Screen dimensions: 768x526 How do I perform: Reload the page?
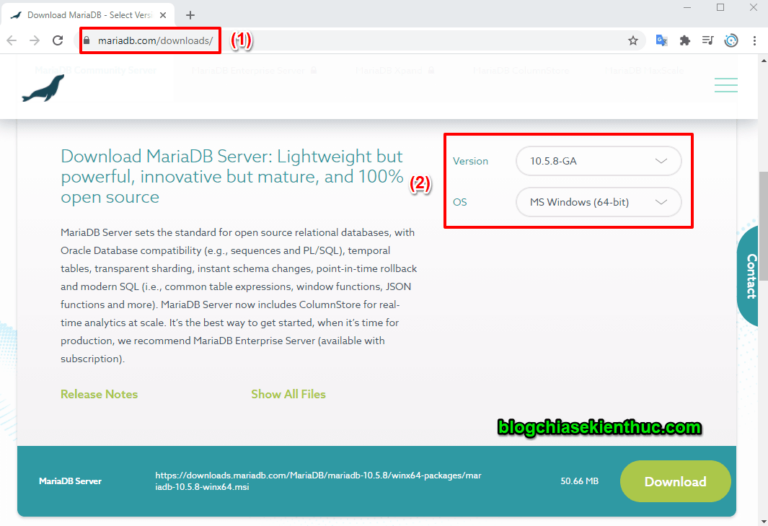[58, 41]
